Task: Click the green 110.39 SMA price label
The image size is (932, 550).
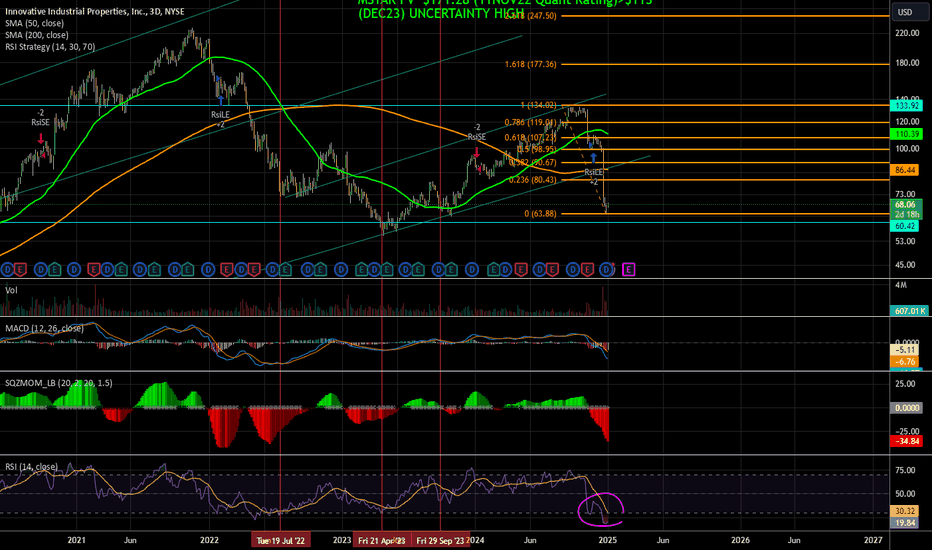Action: [906, 134]
